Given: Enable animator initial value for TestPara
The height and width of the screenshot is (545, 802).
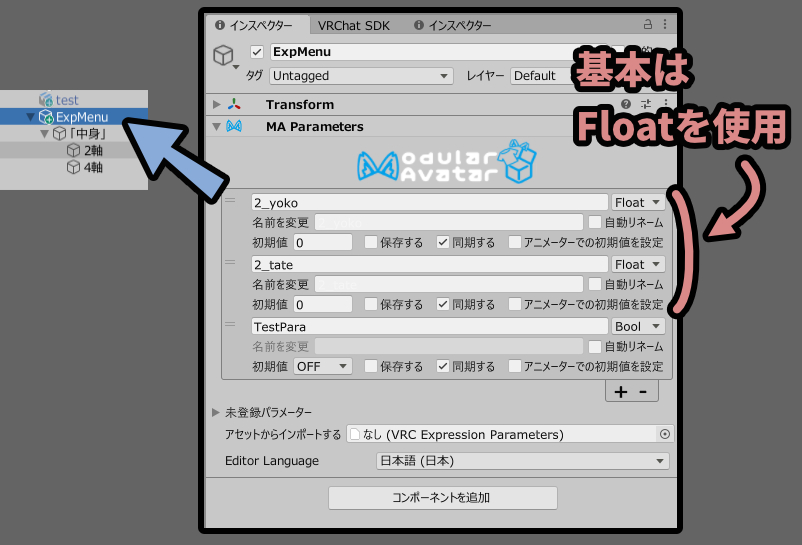Looking at the screenshot, I should click(515, 366).
